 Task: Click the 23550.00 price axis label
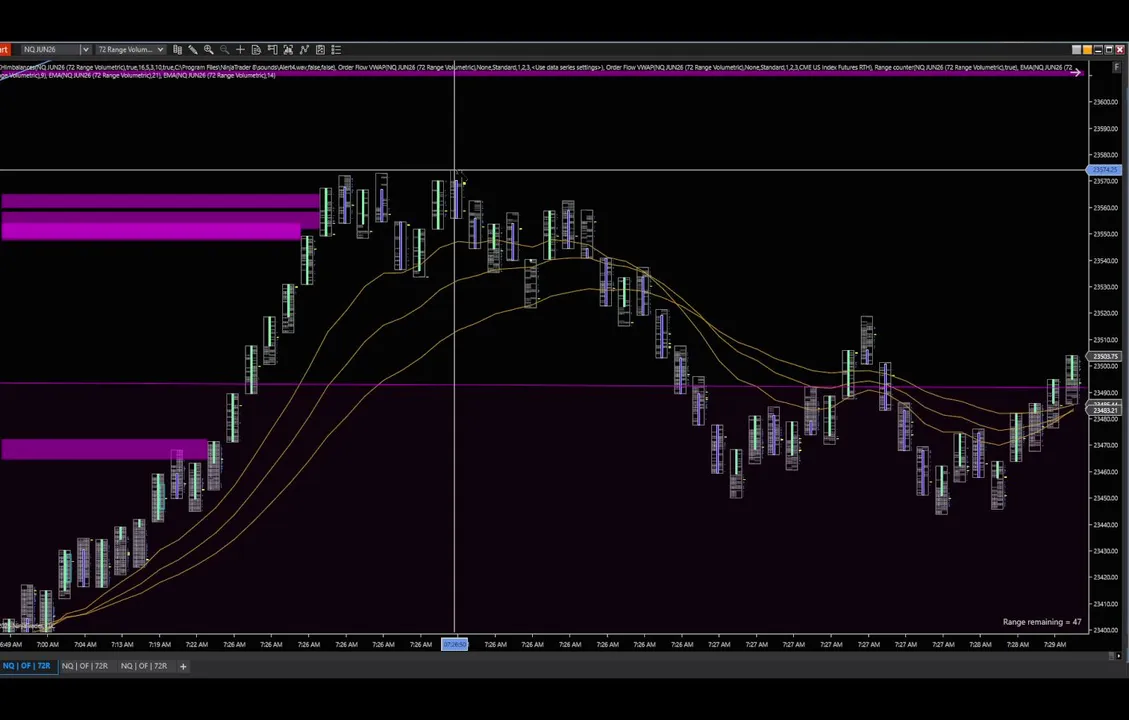(x=1105, y=234)
